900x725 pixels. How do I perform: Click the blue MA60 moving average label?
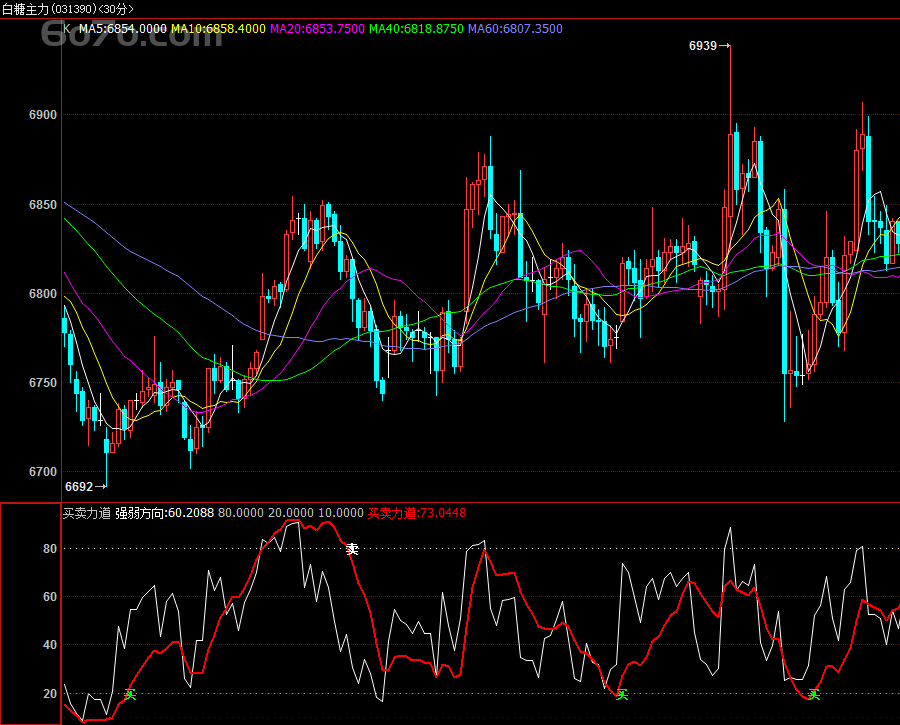(515, 29)
